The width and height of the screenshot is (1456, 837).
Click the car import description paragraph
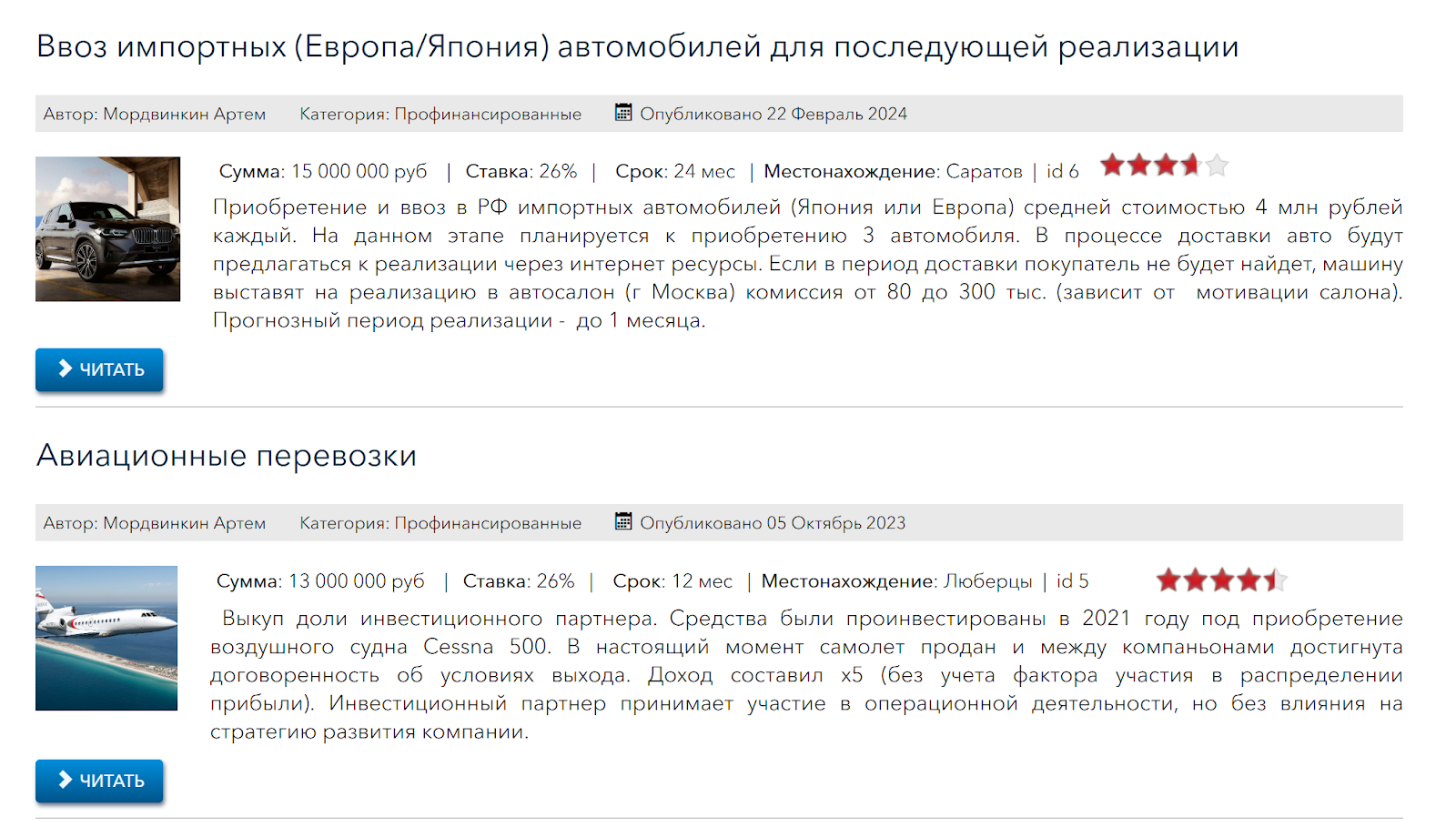[808, 264]
